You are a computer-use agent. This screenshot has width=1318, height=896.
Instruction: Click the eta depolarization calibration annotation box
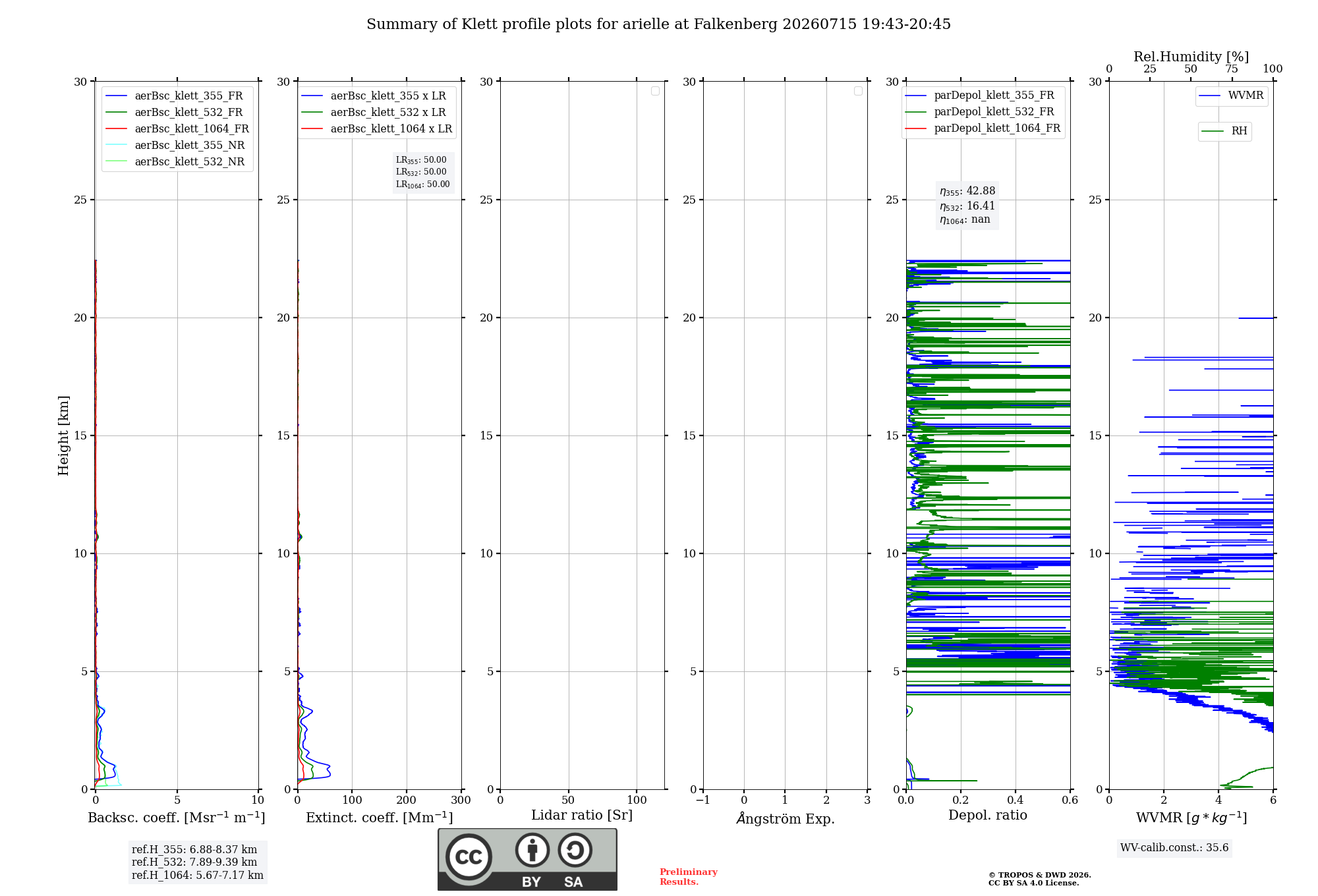[967, 205]
